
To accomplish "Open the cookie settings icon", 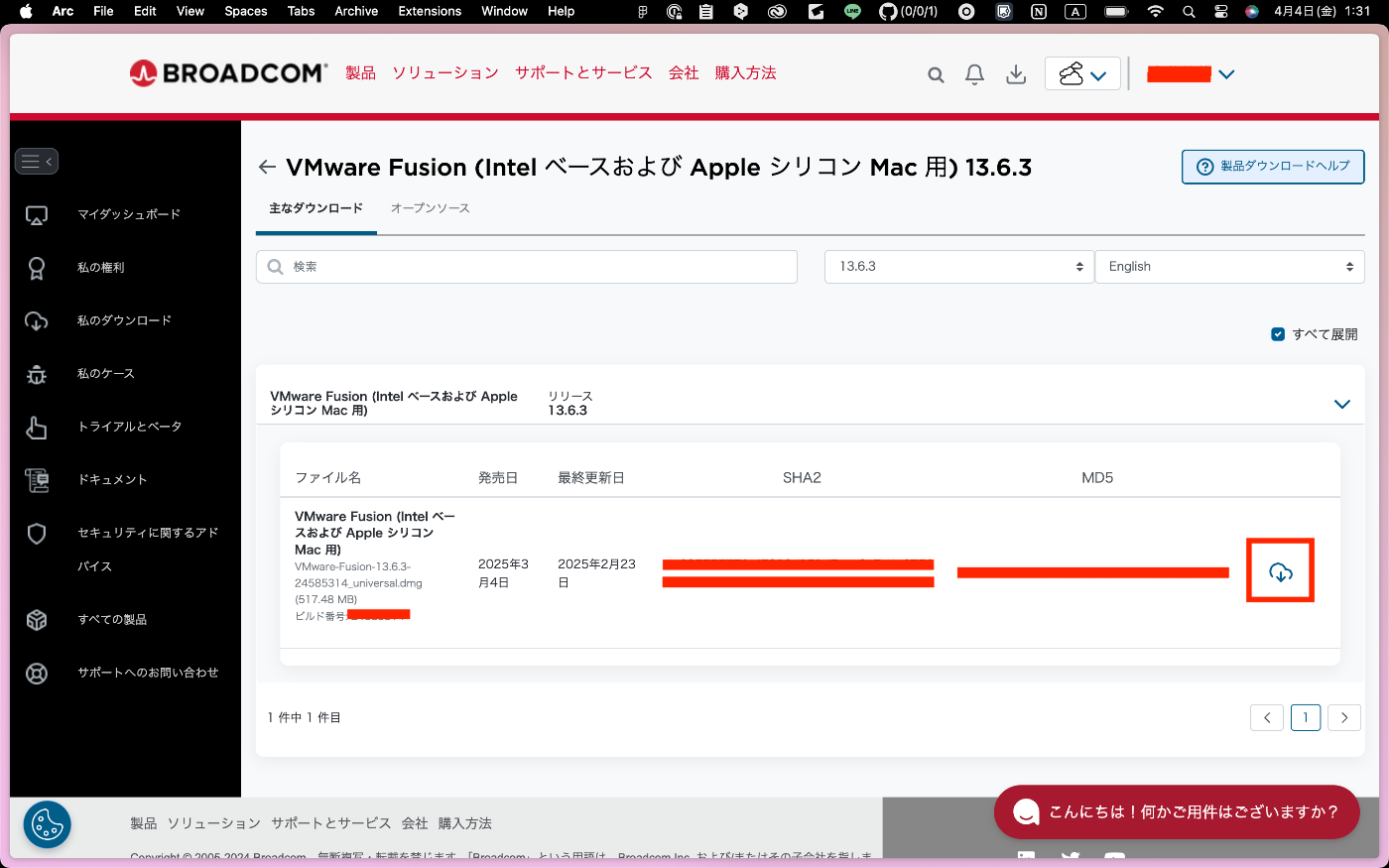I will (x=48, y=824).
